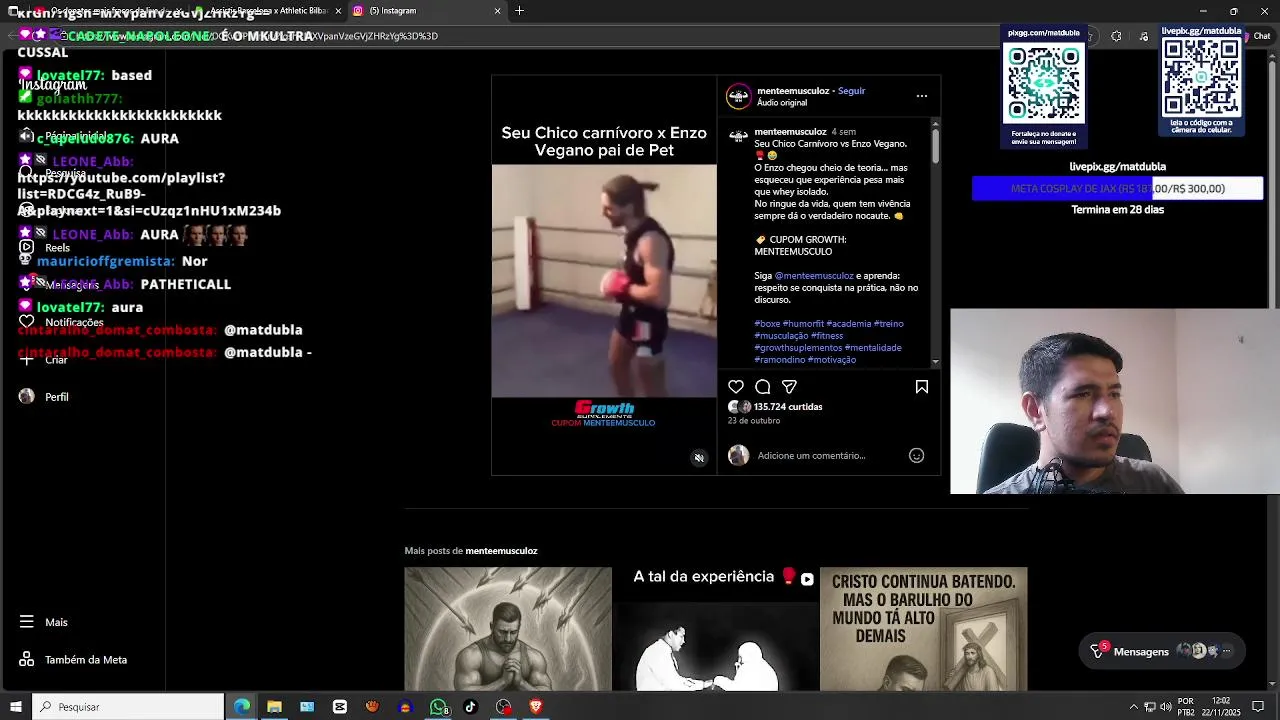
Task: Open WhatsApp from the taskbar
Action: (438, 707)
